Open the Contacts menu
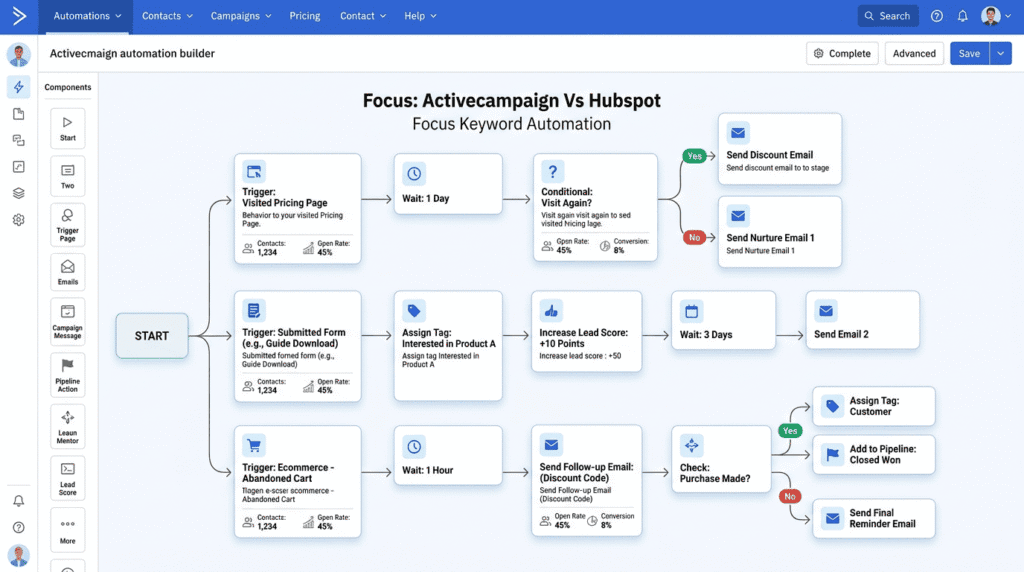1024x572 pixels. click(x=167, y=16)
